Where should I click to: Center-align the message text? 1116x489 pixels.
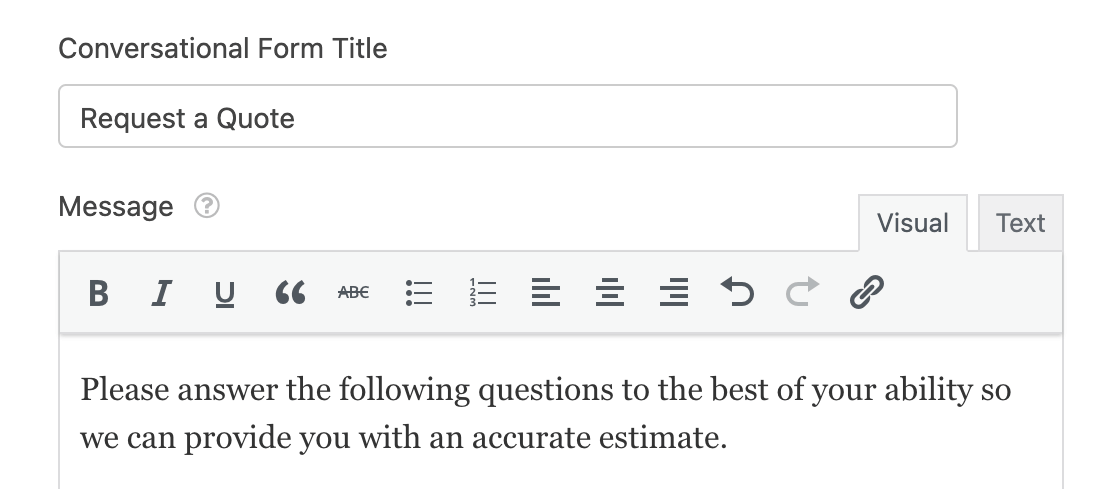pos(610,293)
